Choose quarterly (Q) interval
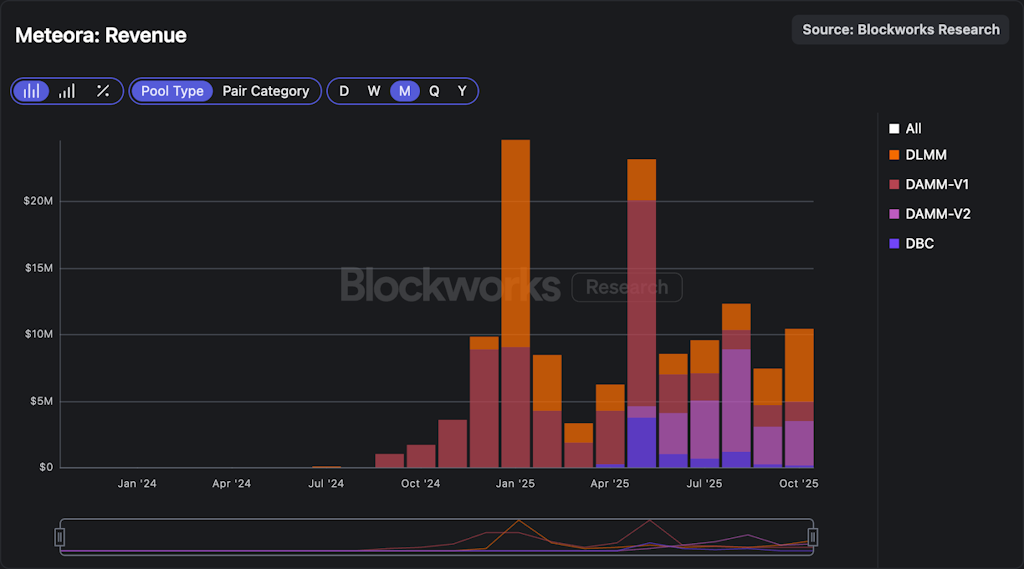 pyautogui.click(x=434, y=91)
